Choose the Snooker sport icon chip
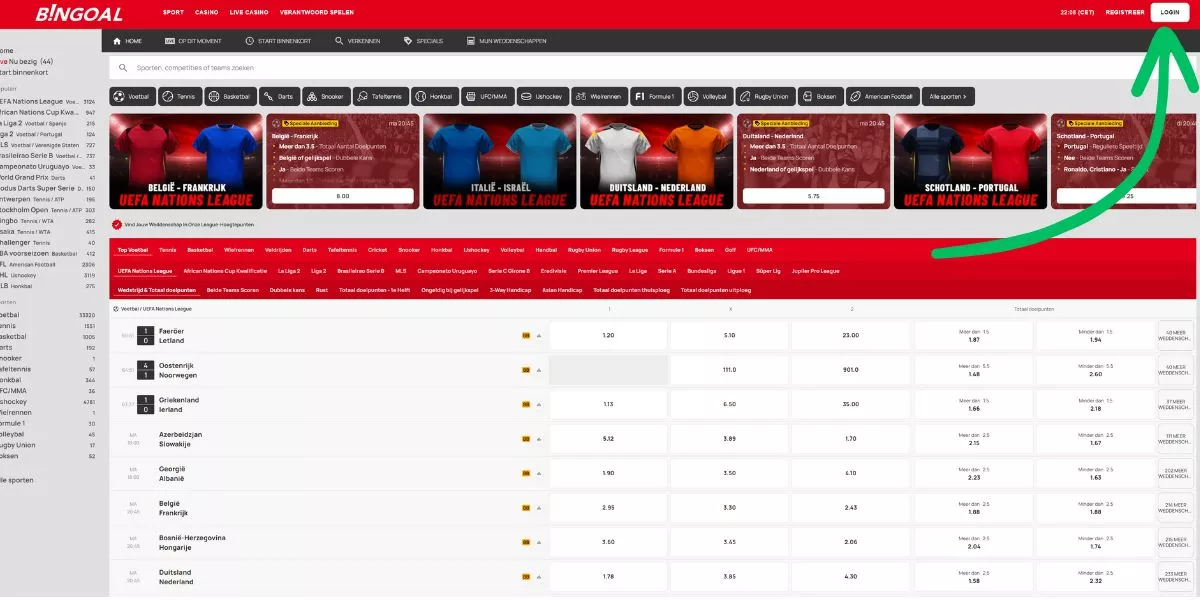1200x600 pixels. pos(325,97)
